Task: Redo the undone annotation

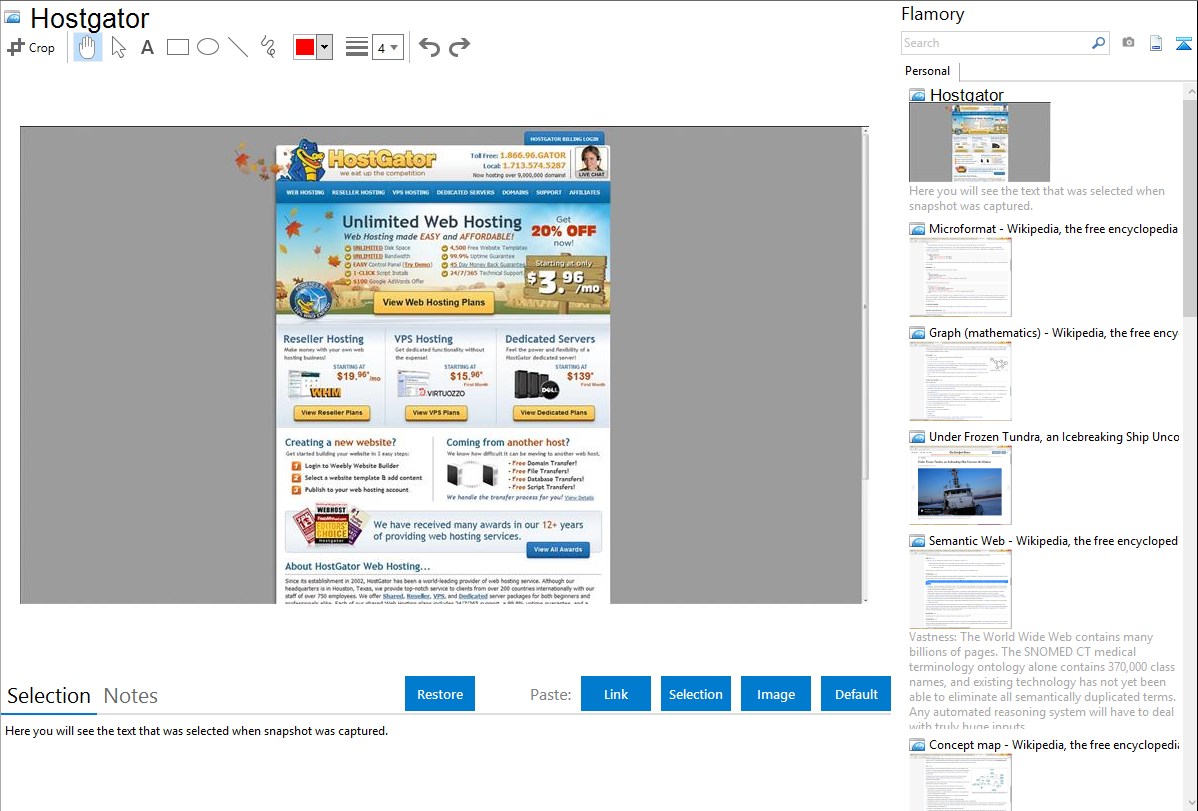Action: coord(459,47)
